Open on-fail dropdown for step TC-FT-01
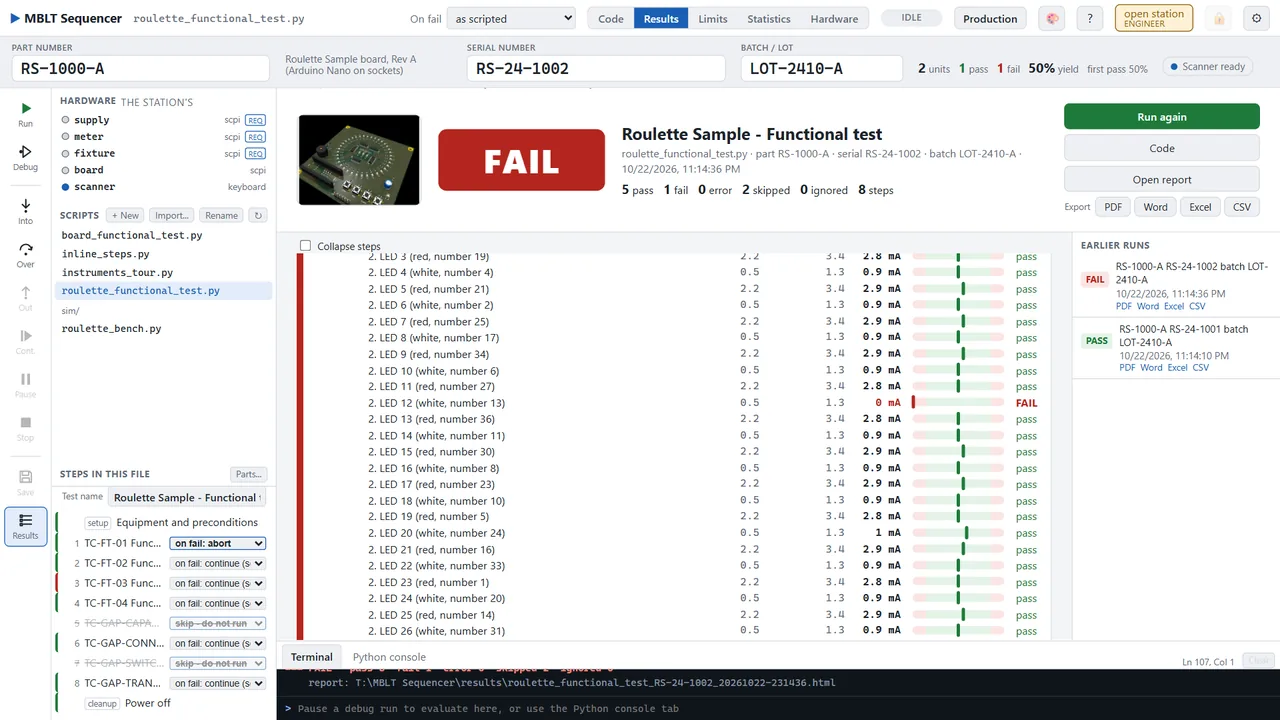 pos(217,543)
